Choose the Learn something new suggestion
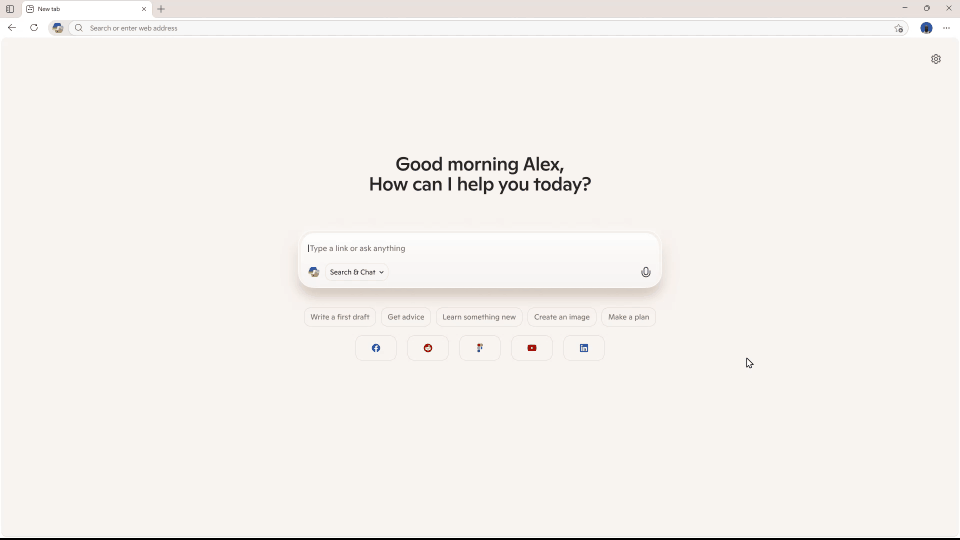The height and width of the screenshot is (540, 960). pyautogui.click(x=479, y=317)
